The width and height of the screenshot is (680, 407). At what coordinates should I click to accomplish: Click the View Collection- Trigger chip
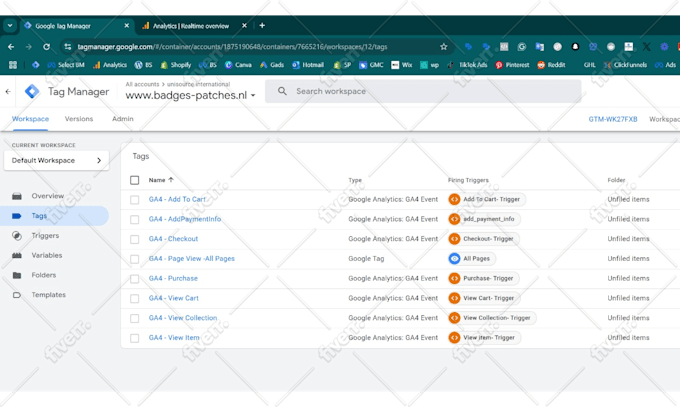point(492,318)
